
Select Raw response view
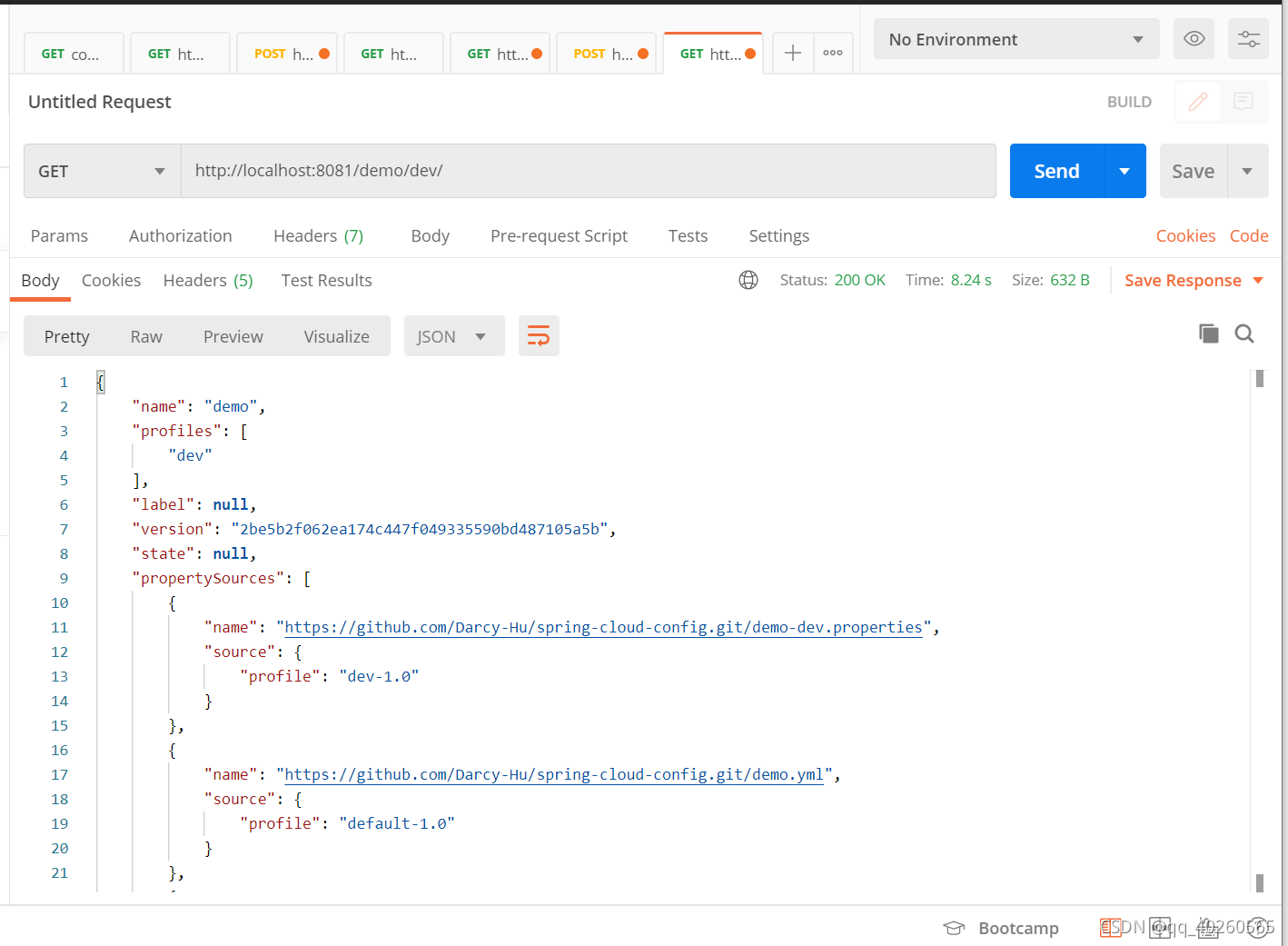(146, 336)
